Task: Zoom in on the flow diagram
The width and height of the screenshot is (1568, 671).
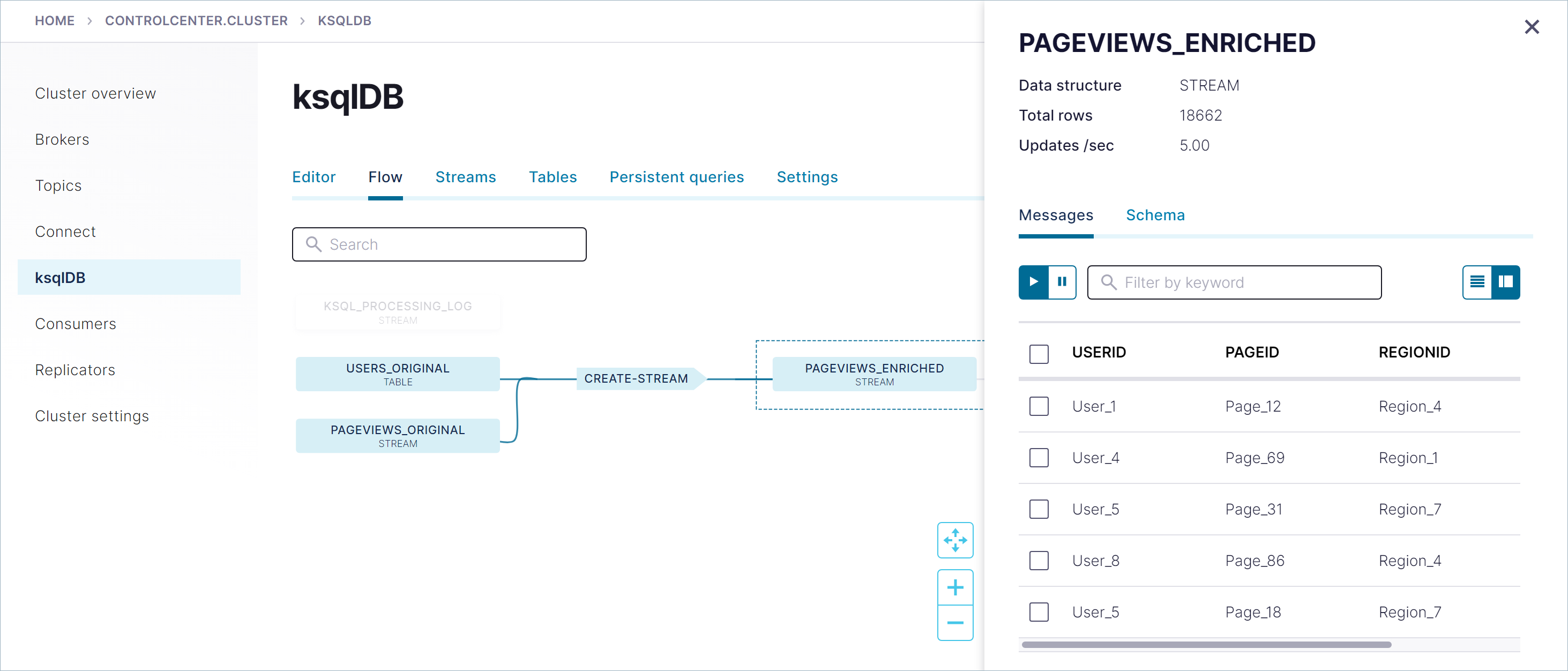Action: pyautogui.click(x=955, y=587)
